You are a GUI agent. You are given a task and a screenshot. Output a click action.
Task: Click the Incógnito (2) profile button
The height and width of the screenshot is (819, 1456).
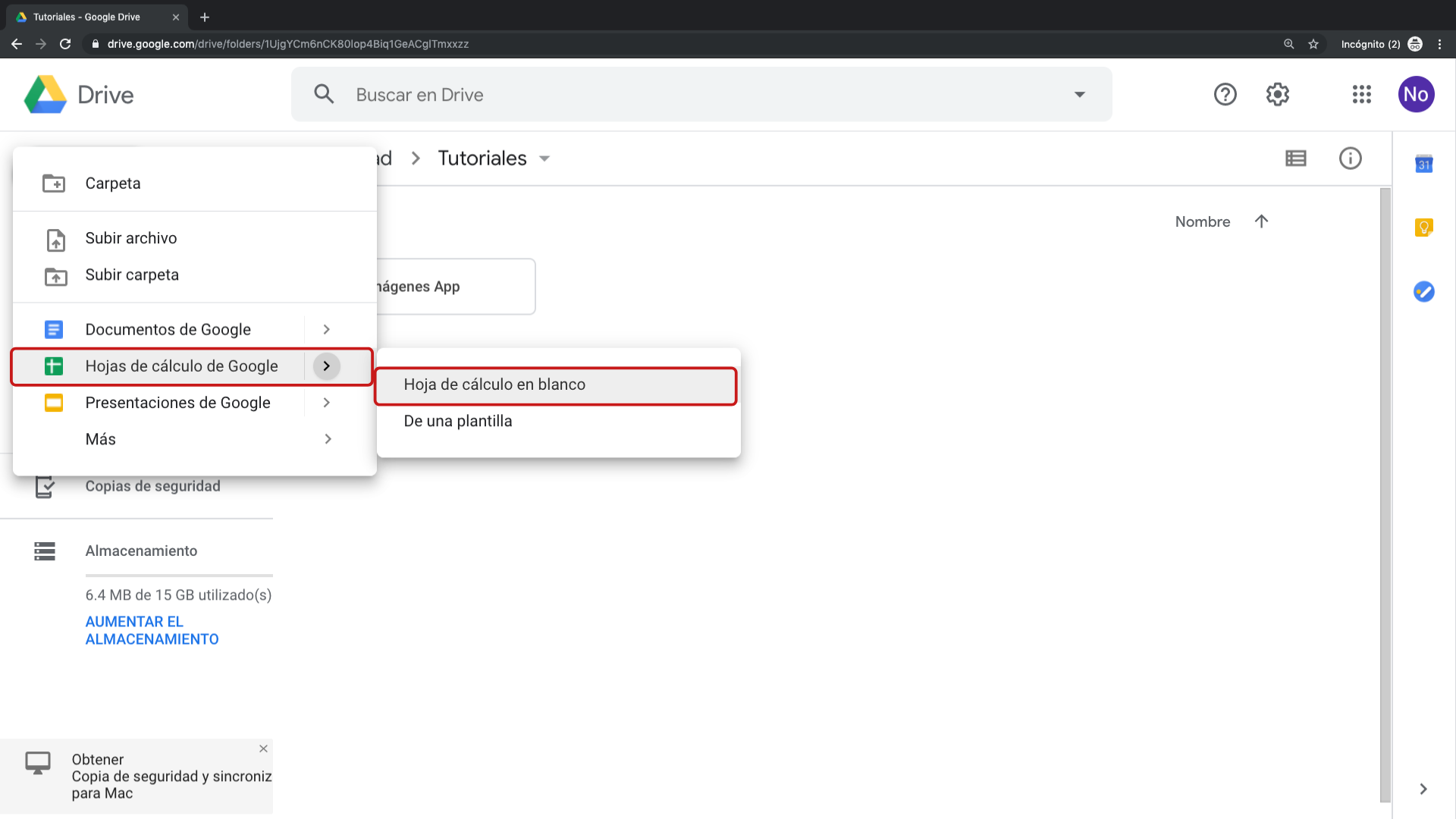[1382, 44]
